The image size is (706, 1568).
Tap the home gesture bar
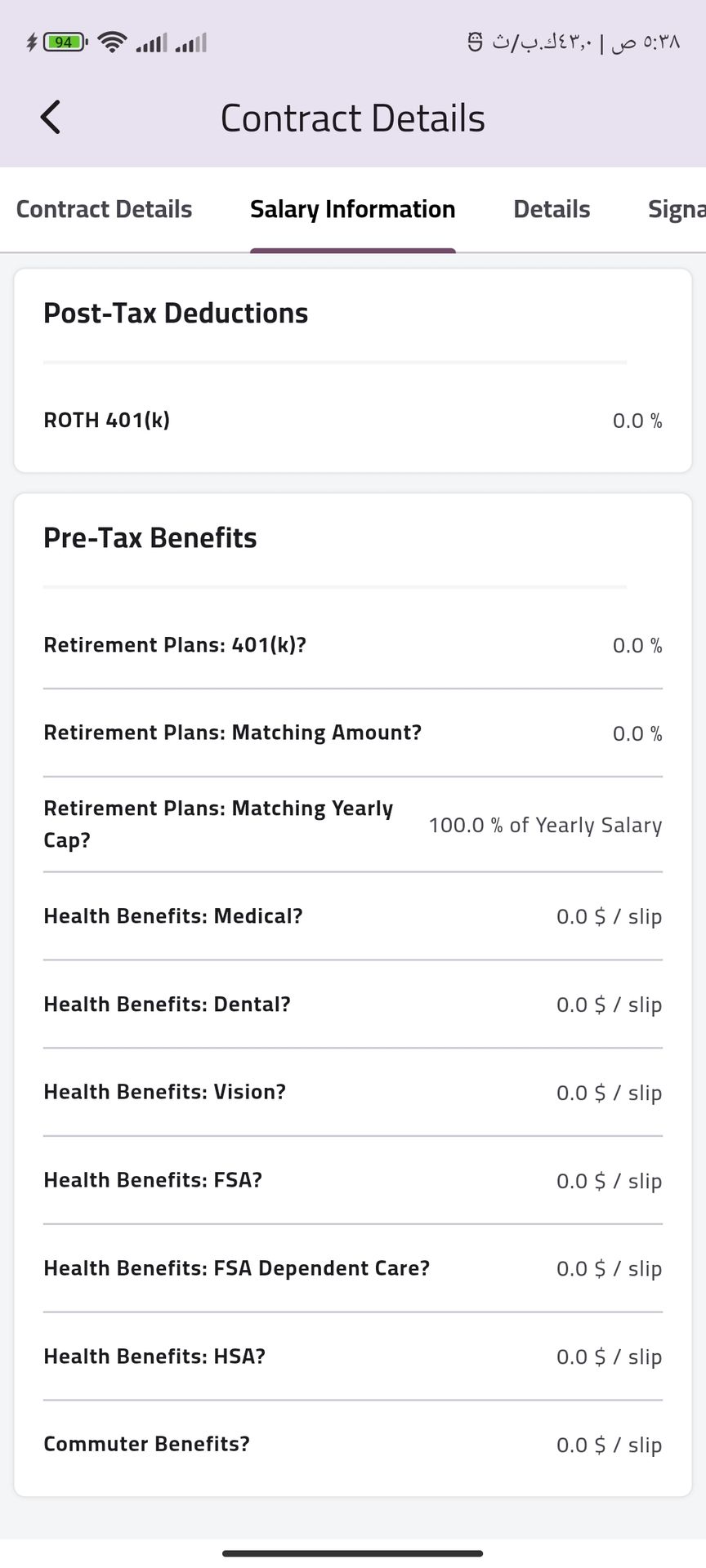click(x=352, y=1553)
